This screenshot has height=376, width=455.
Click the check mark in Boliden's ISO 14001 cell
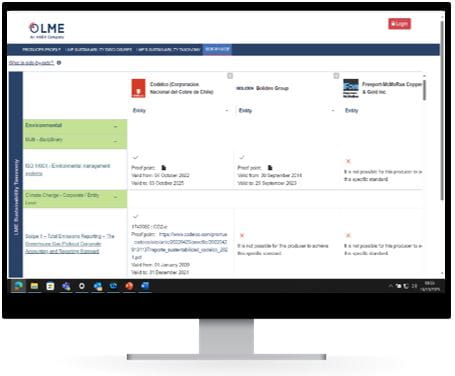[242, 157]
